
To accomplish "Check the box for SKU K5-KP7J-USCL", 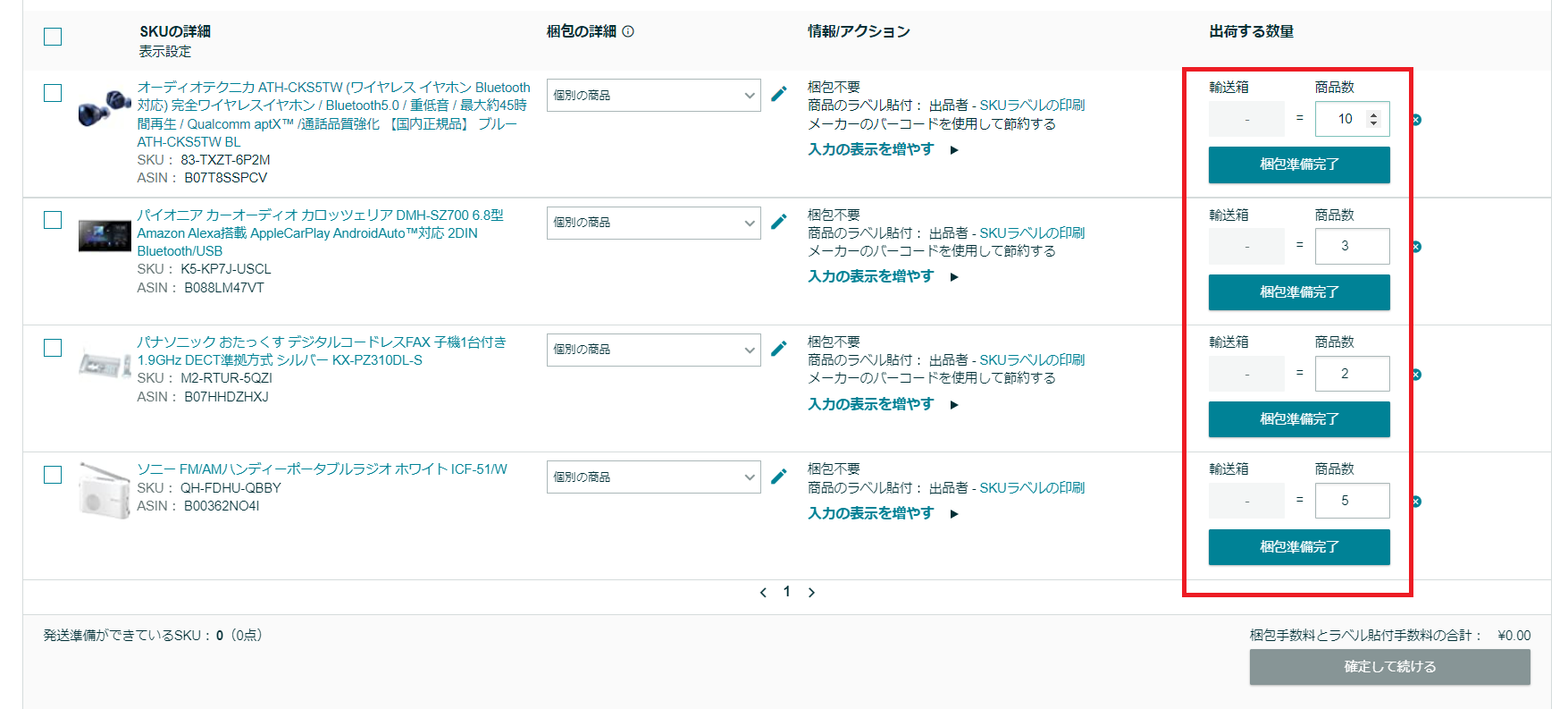I will [x=53, y=220].
